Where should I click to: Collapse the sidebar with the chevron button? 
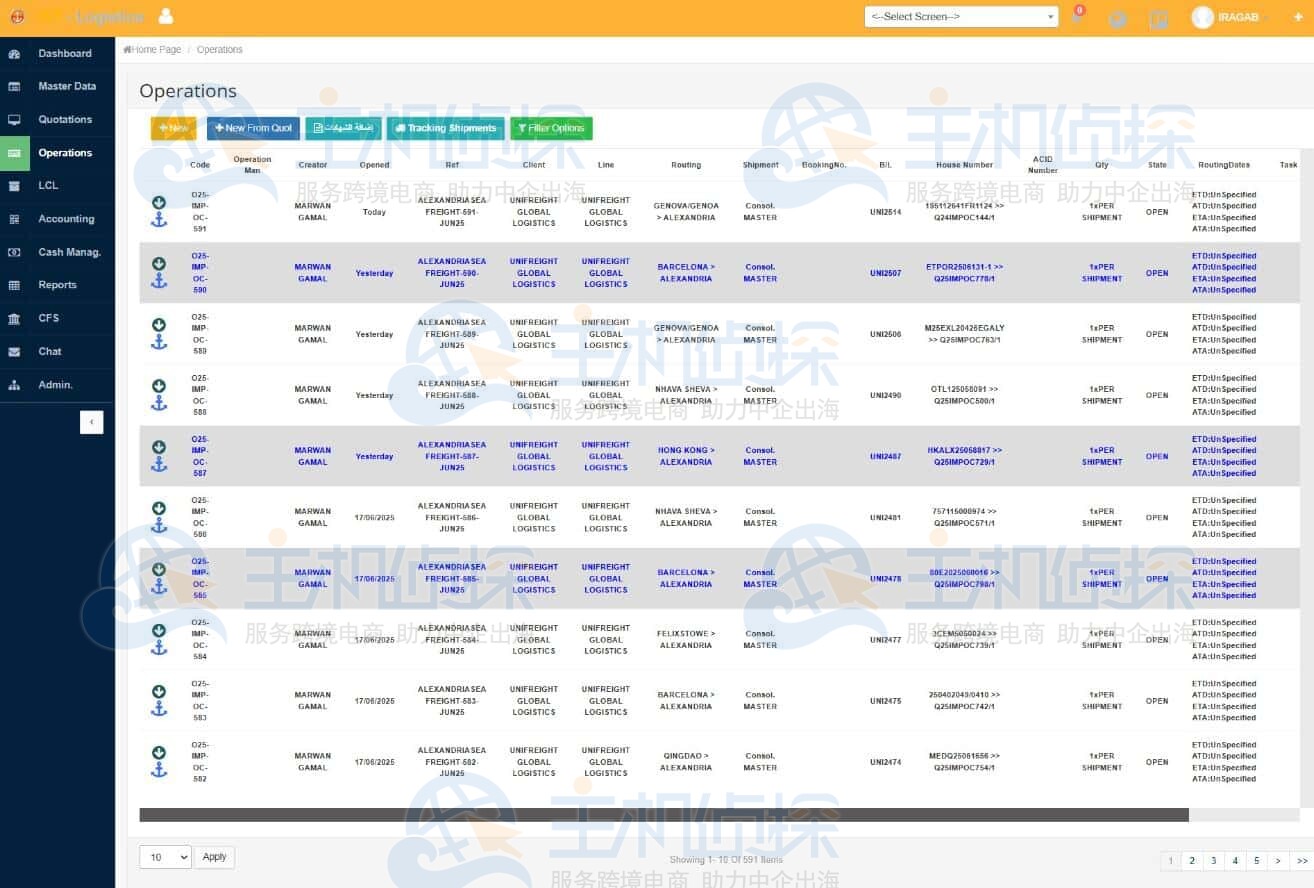coord(92,422)
